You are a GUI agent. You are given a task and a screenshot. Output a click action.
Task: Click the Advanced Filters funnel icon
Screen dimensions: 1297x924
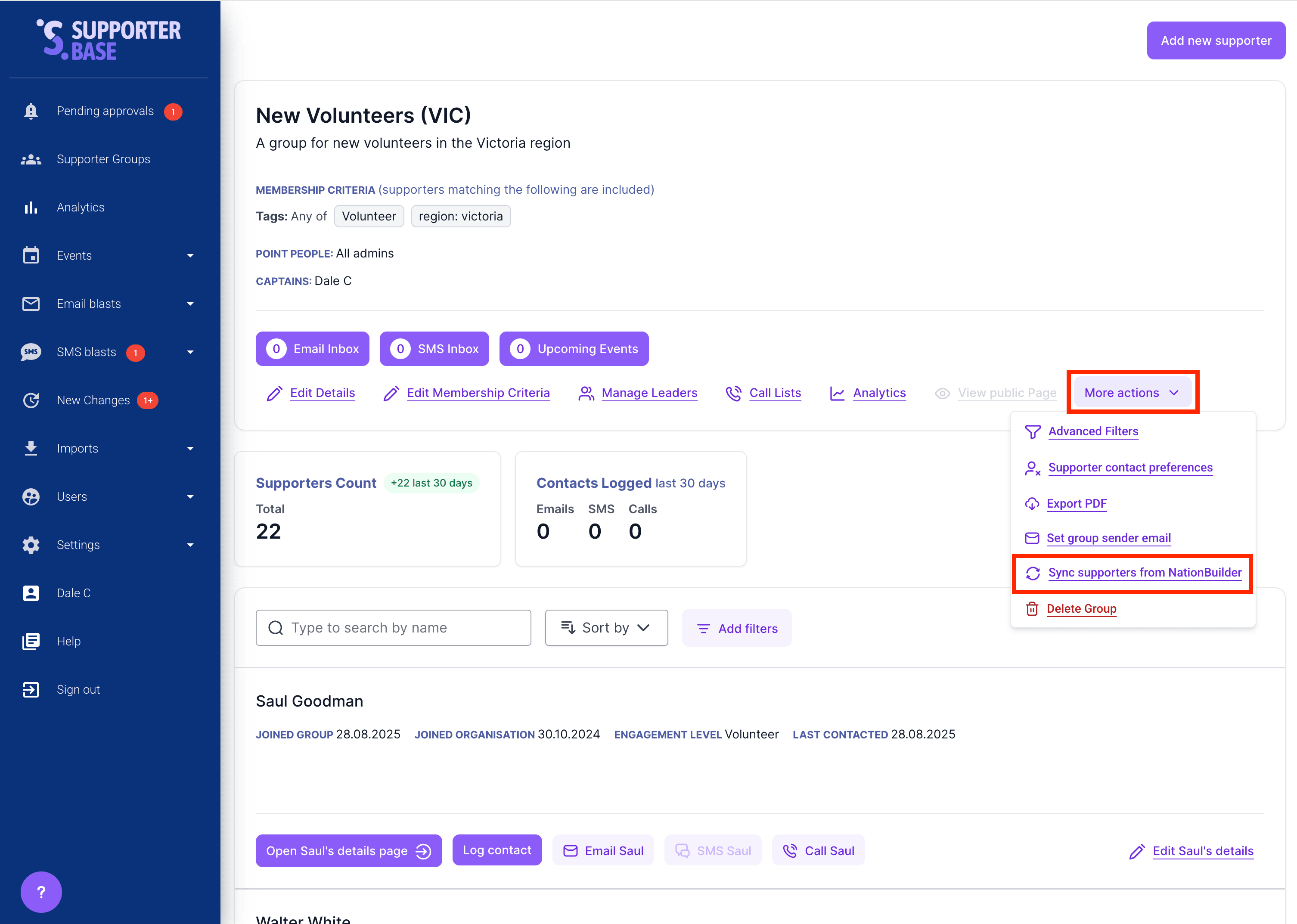tap(1033, 432)
